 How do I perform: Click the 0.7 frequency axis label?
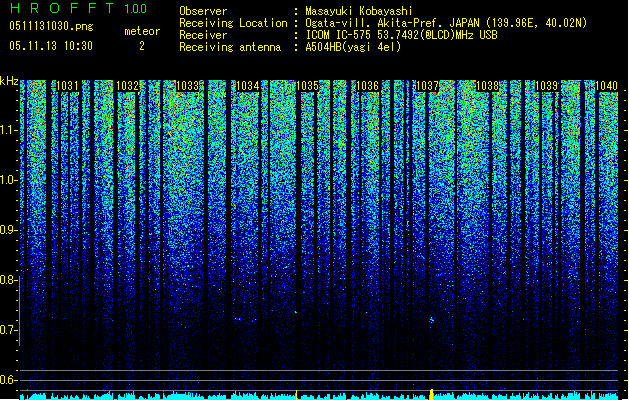(8, 330)
